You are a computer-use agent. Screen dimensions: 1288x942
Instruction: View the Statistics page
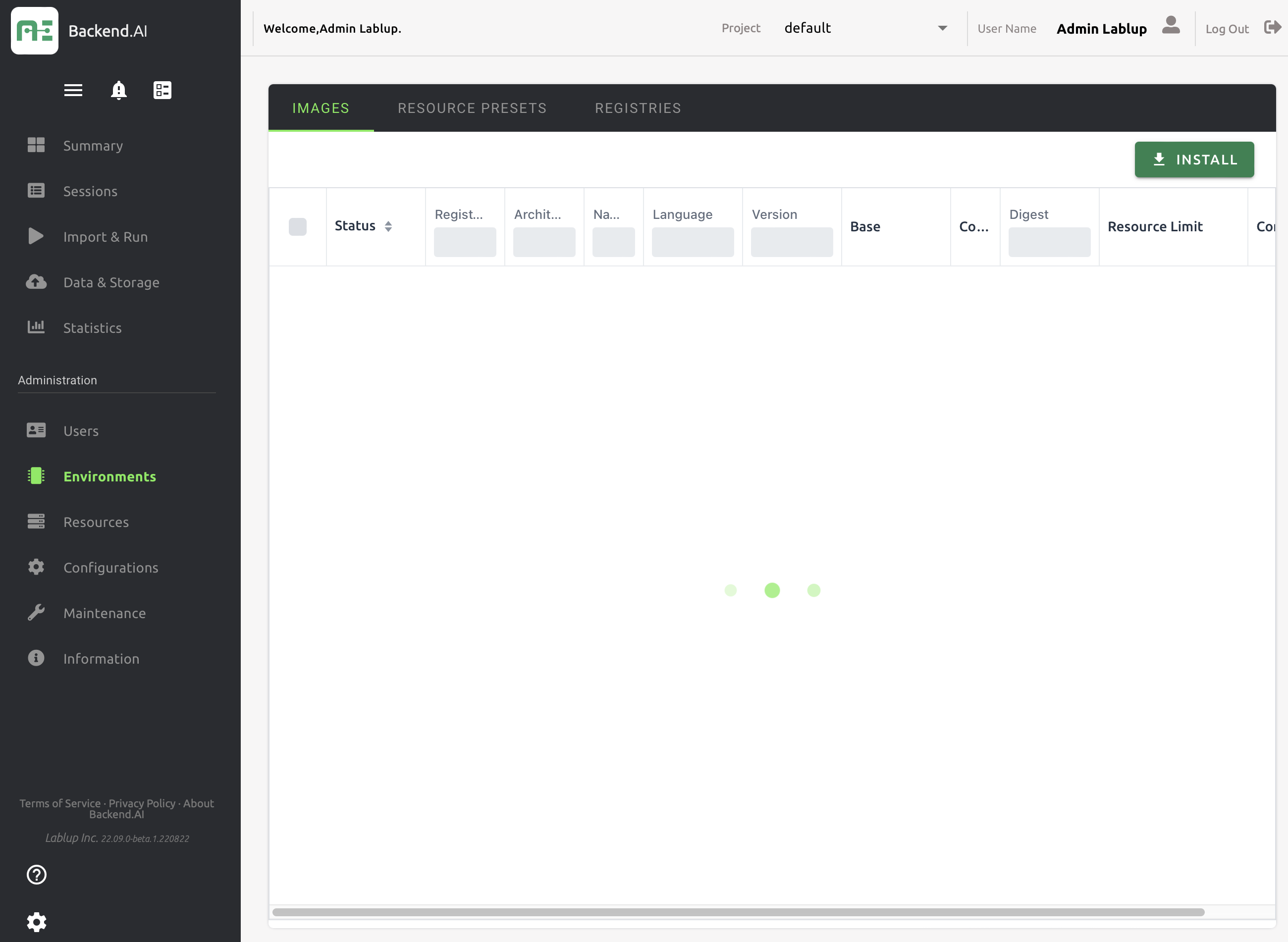[x=92, y=328]
